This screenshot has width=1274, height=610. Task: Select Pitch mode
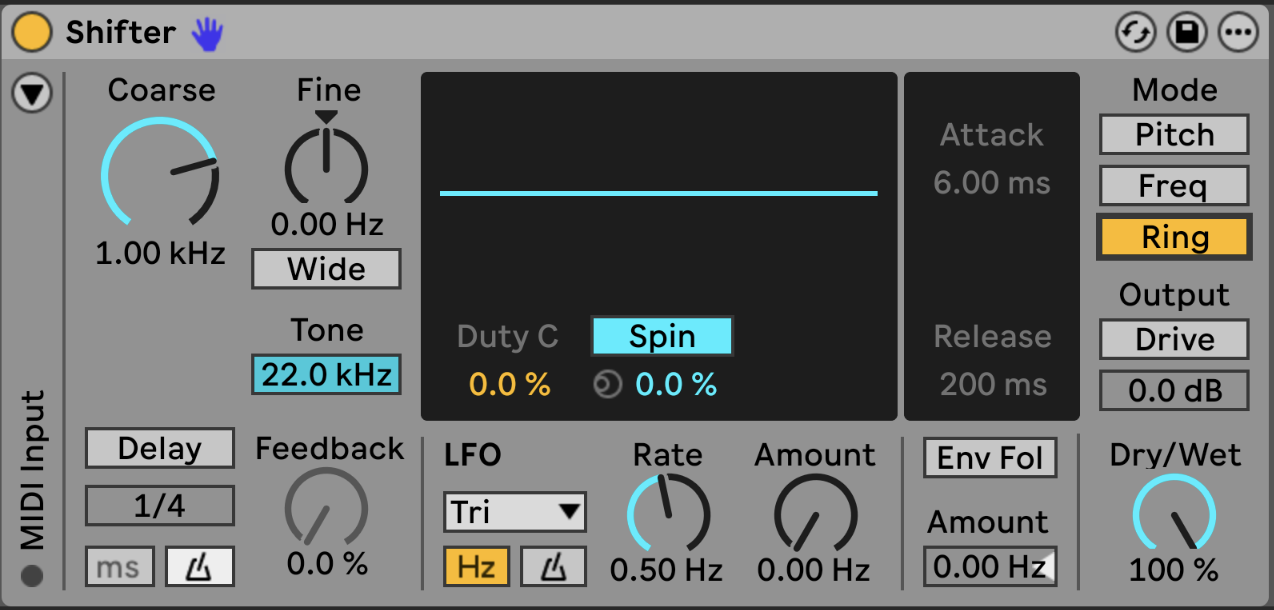coord(1174,134)
